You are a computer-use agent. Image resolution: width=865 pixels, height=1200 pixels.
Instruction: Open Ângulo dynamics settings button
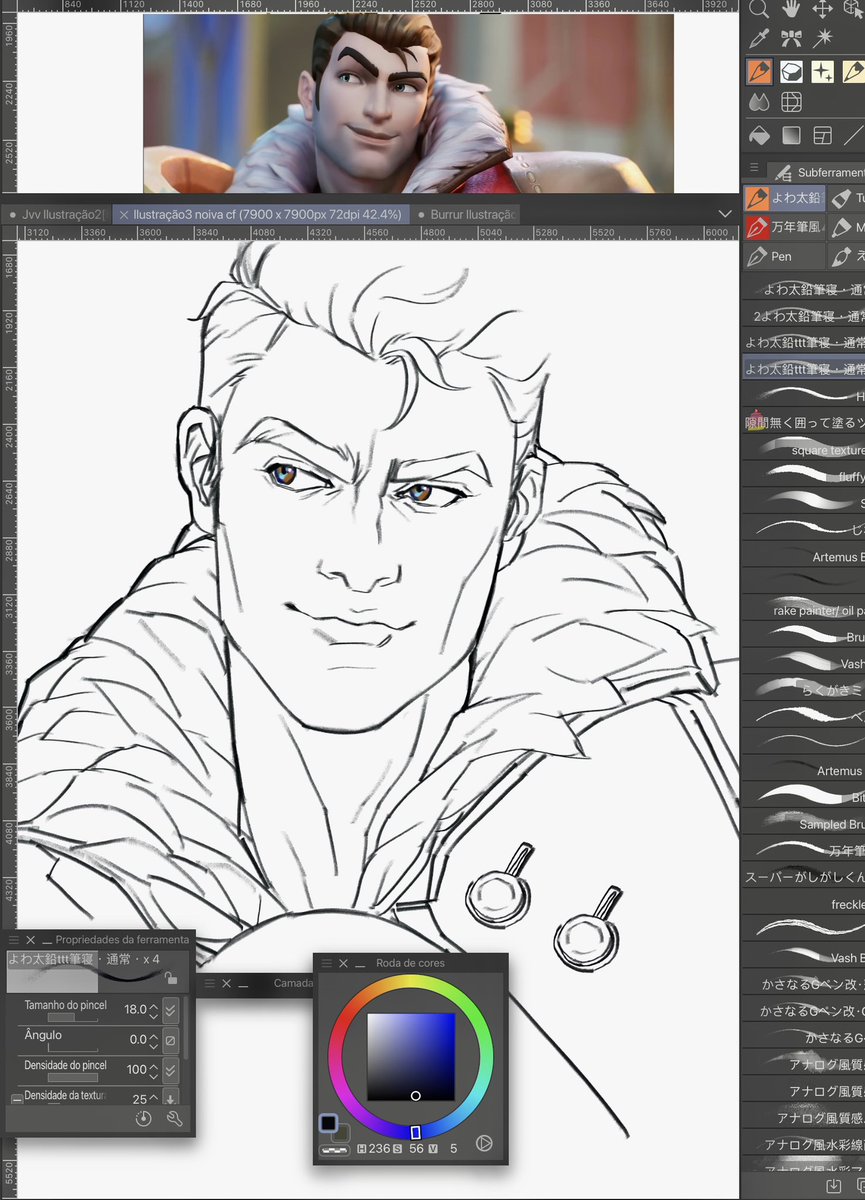pos(171,1040)
